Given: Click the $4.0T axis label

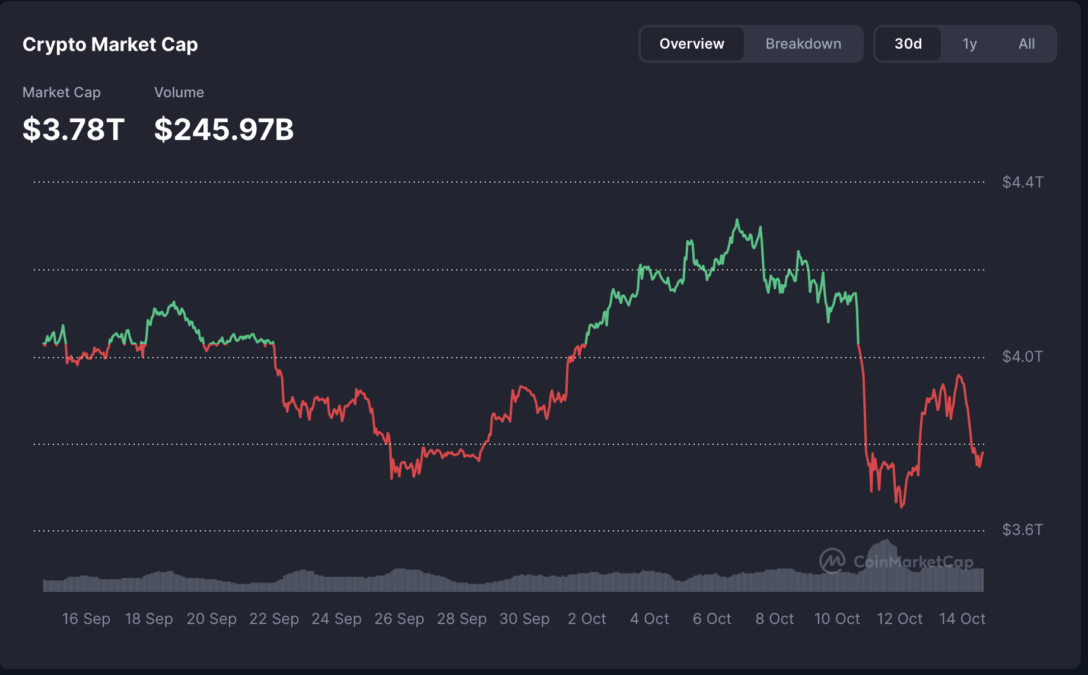Looking at the screenshot, I should pyautogui.click(x=1022, y=356).
